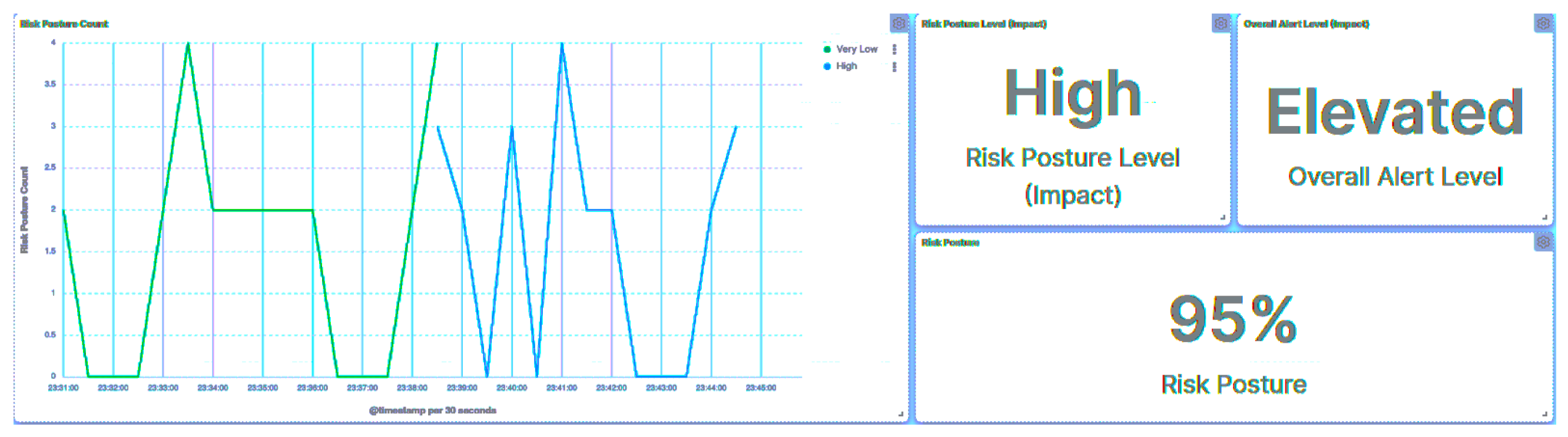
Task: Click the Risk Posture panel title above 95%
Action: [950, 242]
